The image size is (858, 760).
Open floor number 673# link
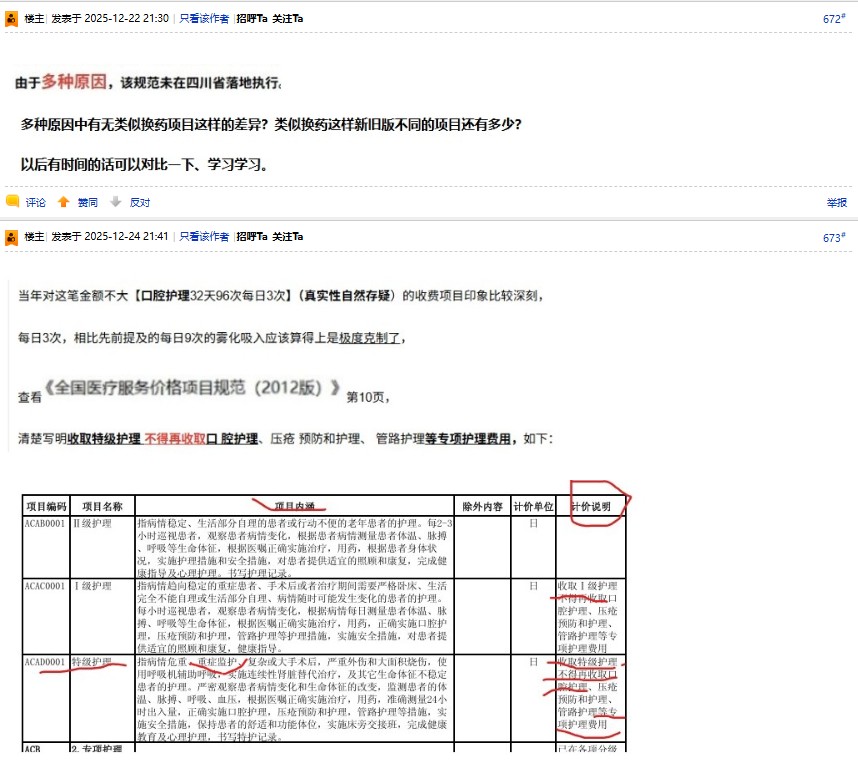(x=833, y=237)
